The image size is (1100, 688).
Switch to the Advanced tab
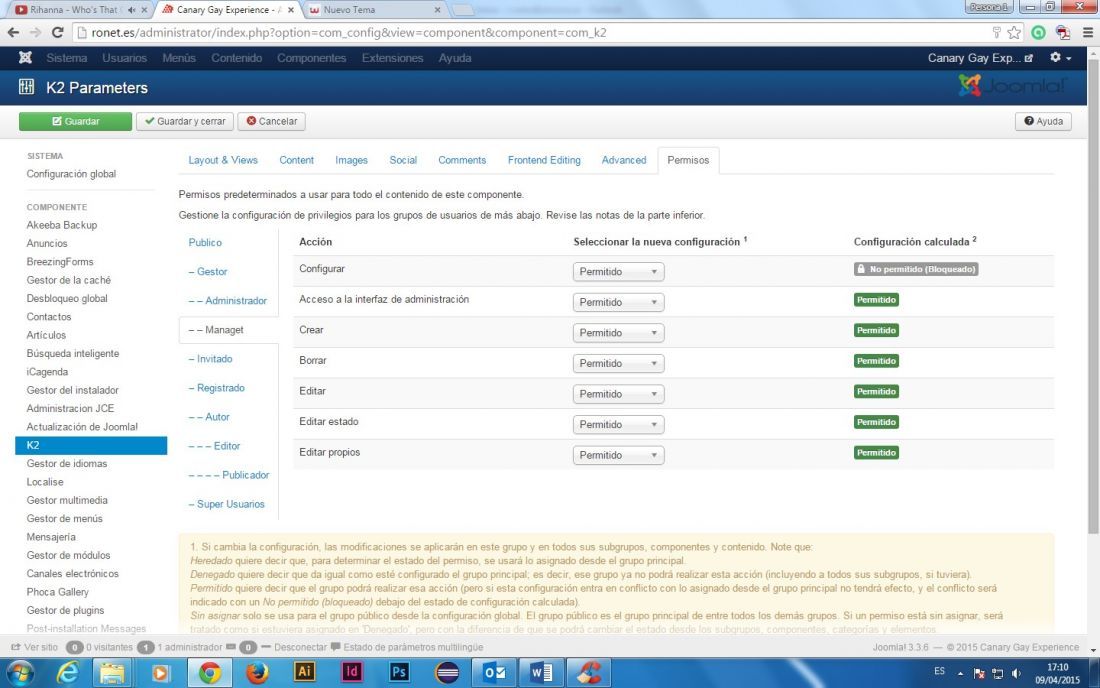624,160
